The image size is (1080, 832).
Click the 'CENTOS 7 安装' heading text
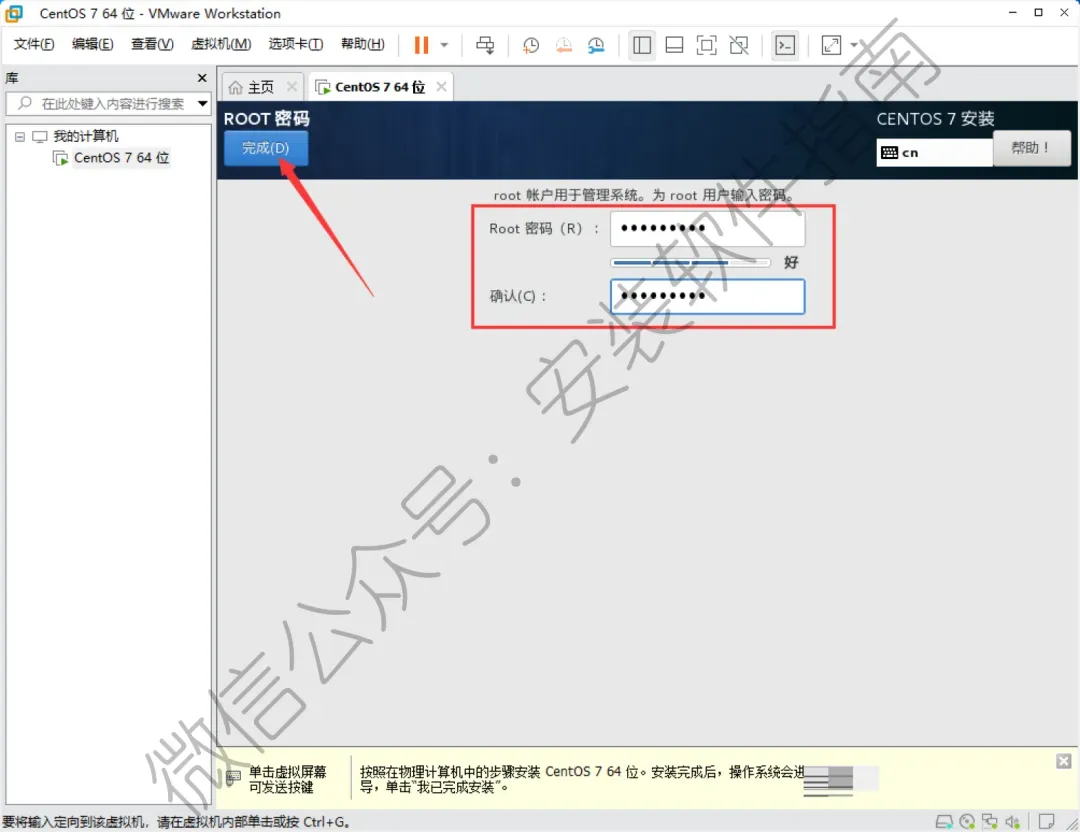(935, 119)
